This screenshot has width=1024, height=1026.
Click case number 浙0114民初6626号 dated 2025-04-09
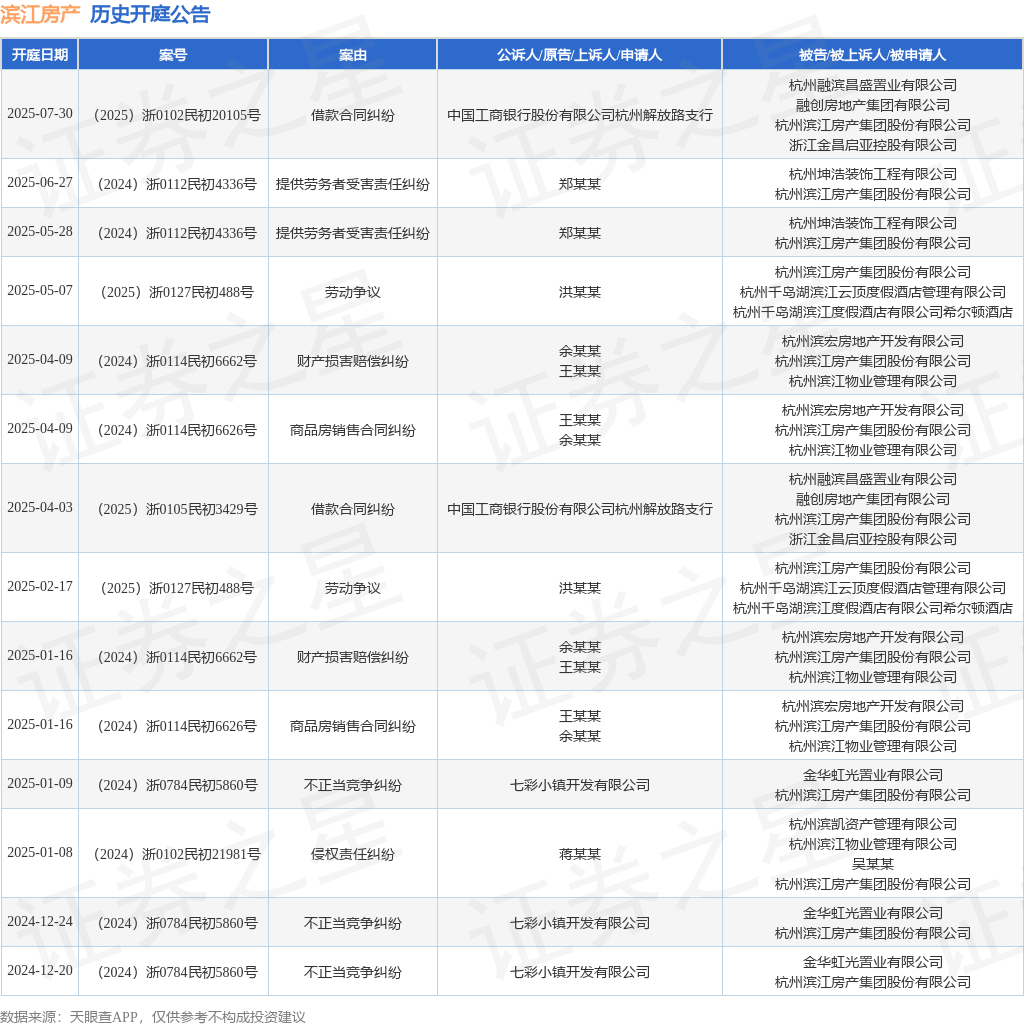(x=177, y=431)
